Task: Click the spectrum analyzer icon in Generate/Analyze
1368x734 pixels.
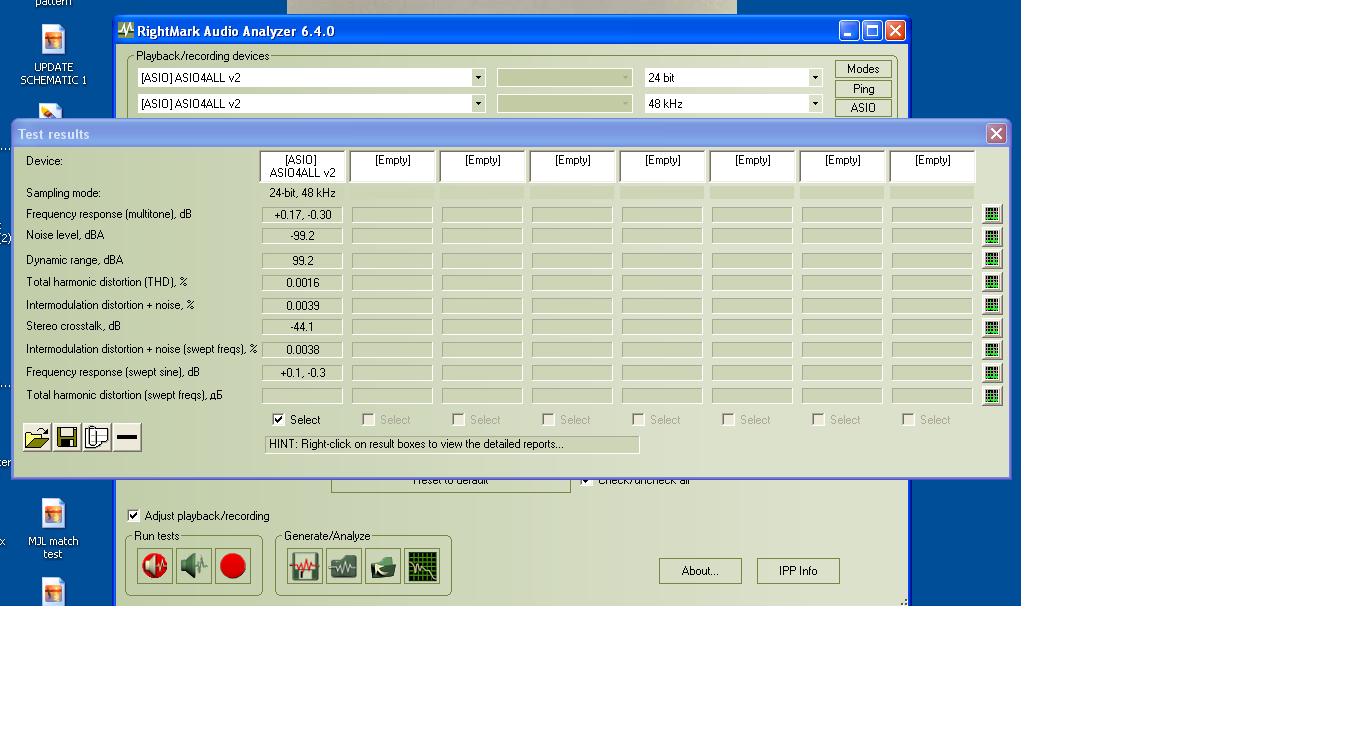Action: click(422, 567)
